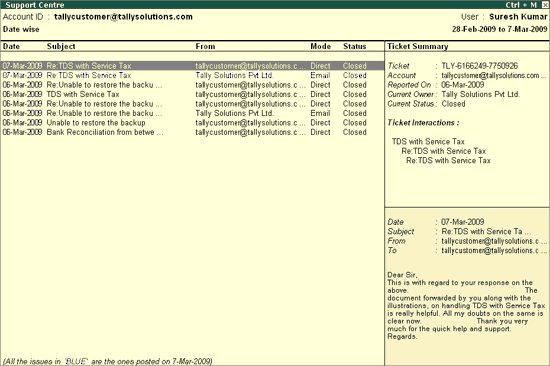The width and height of the screenshot is (550, 366).
Task: Select last nested Re:TDS interaction entry
Action: click(x=448, y=160)
